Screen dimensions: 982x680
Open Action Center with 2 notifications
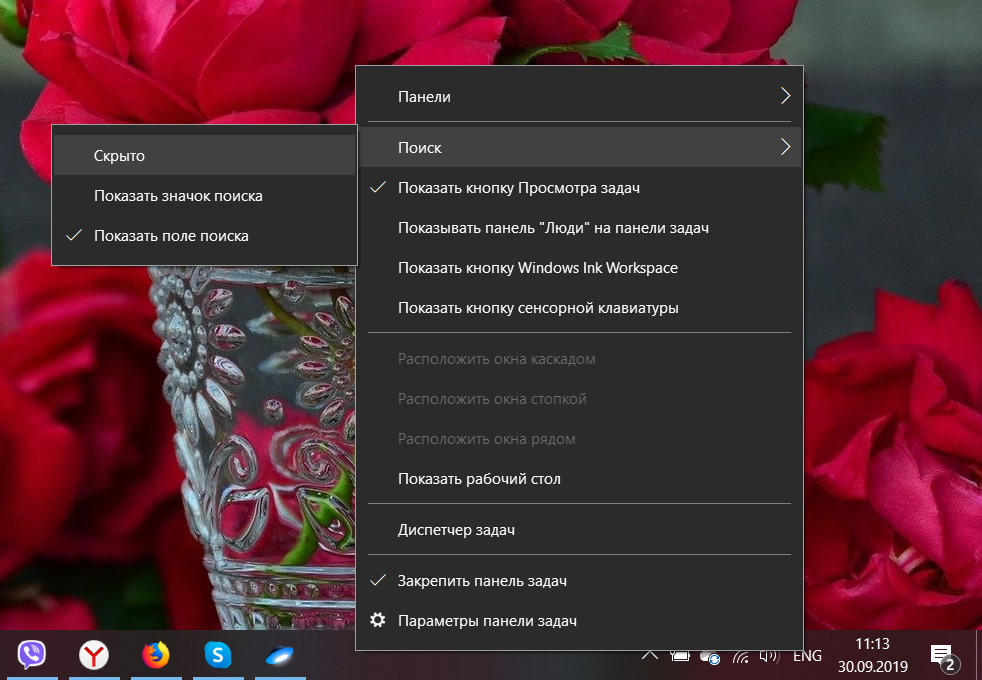(x=944, y=657)
